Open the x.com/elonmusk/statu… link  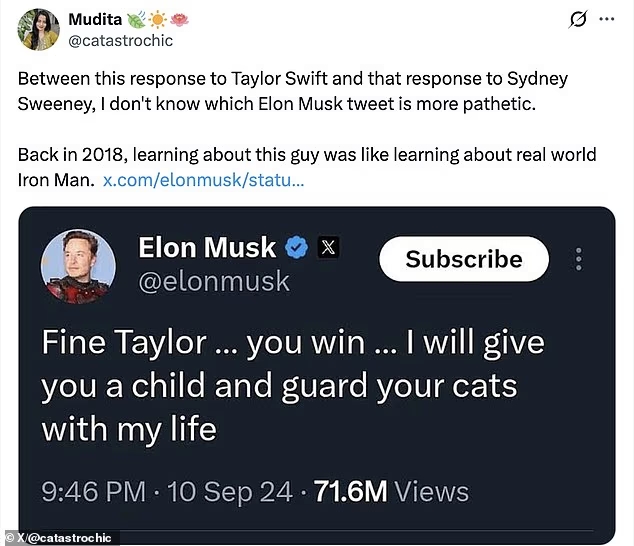click(203, 181)
